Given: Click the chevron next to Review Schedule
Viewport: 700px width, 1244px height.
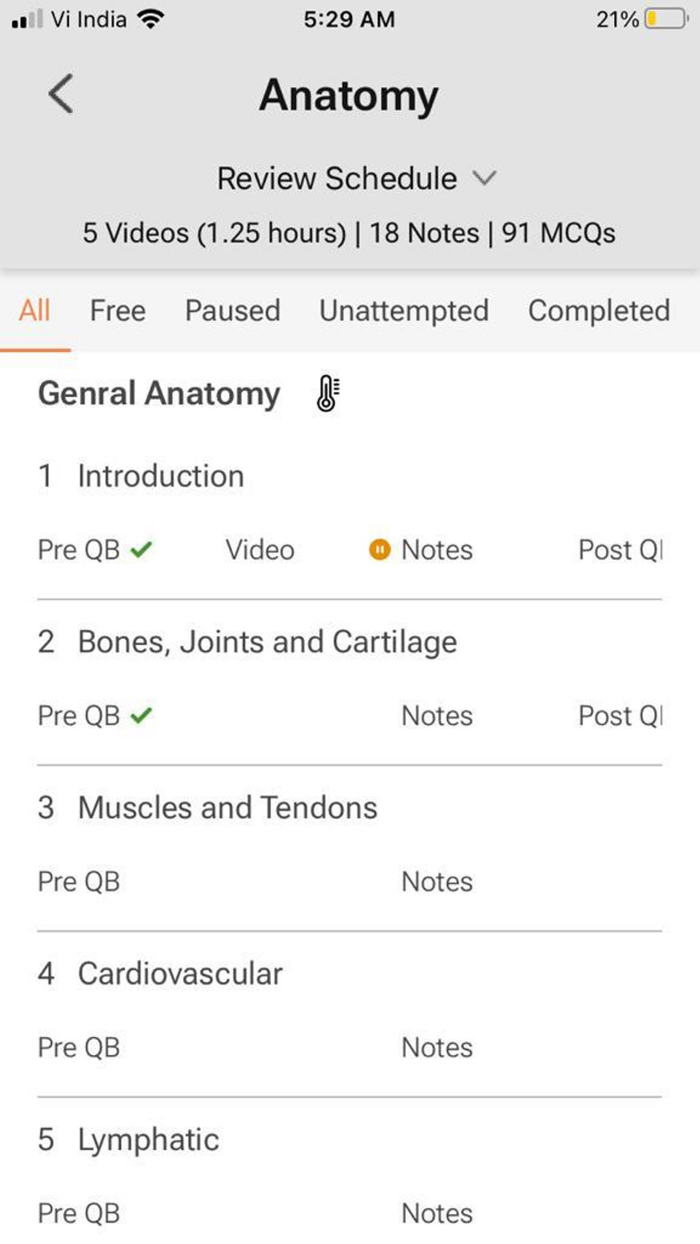Looking at the screenshot, I should pos(484,179).
